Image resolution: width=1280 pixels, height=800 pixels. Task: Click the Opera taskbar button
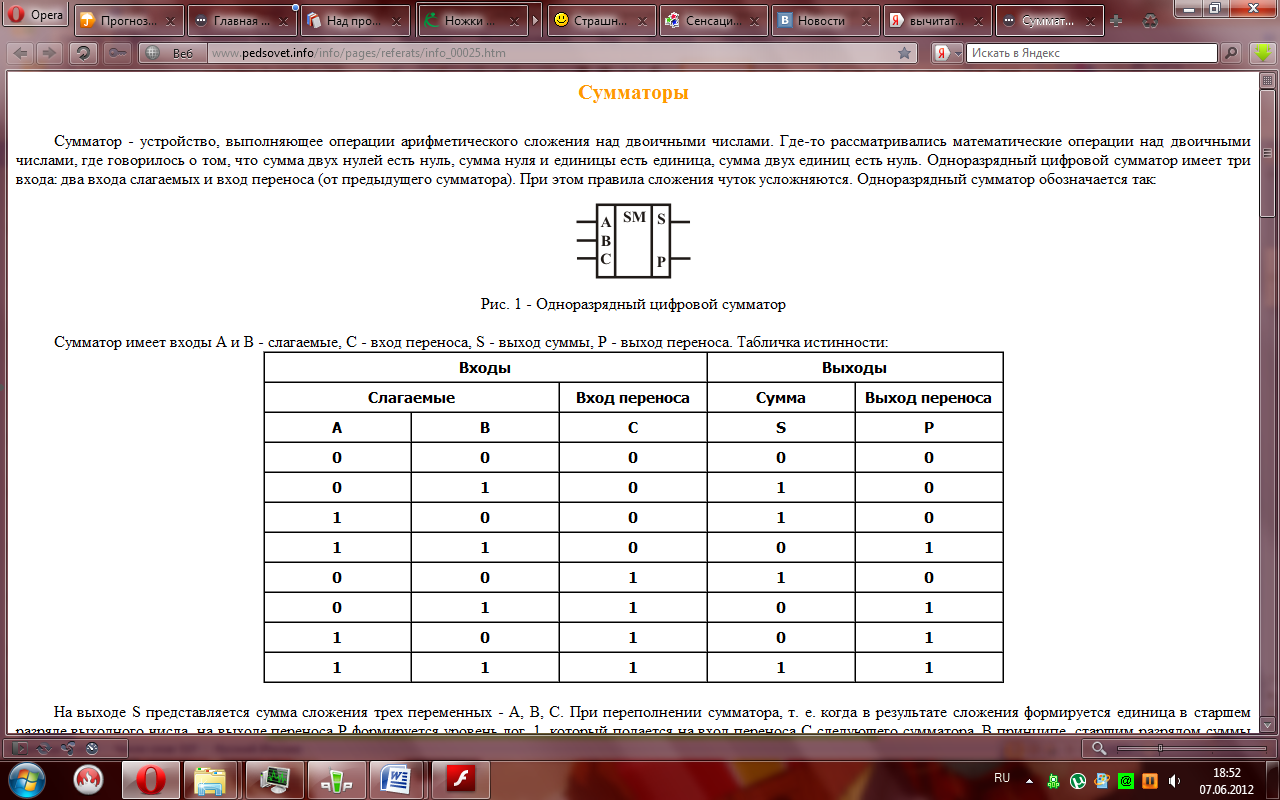(x=151, y=779)
